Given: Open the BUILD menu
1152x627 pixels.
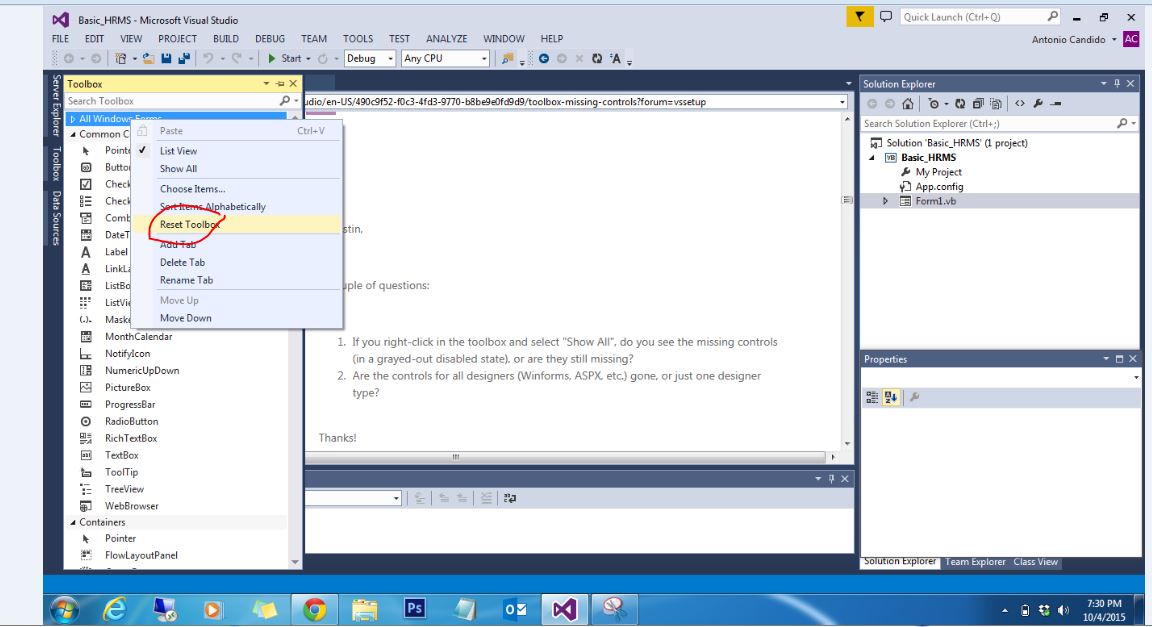Looking at the screenshot, I should pyautogui.click(x=226, y=39).
